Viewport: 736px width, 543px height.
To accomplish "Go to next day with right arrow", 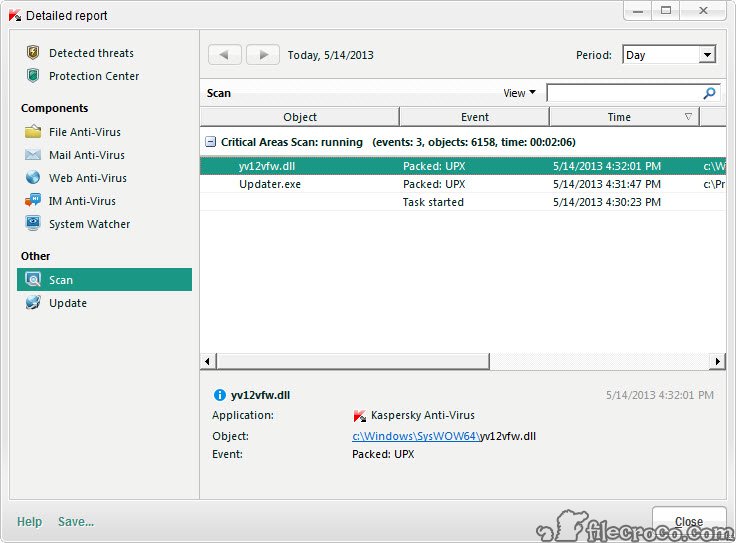I will pos(263,55).
